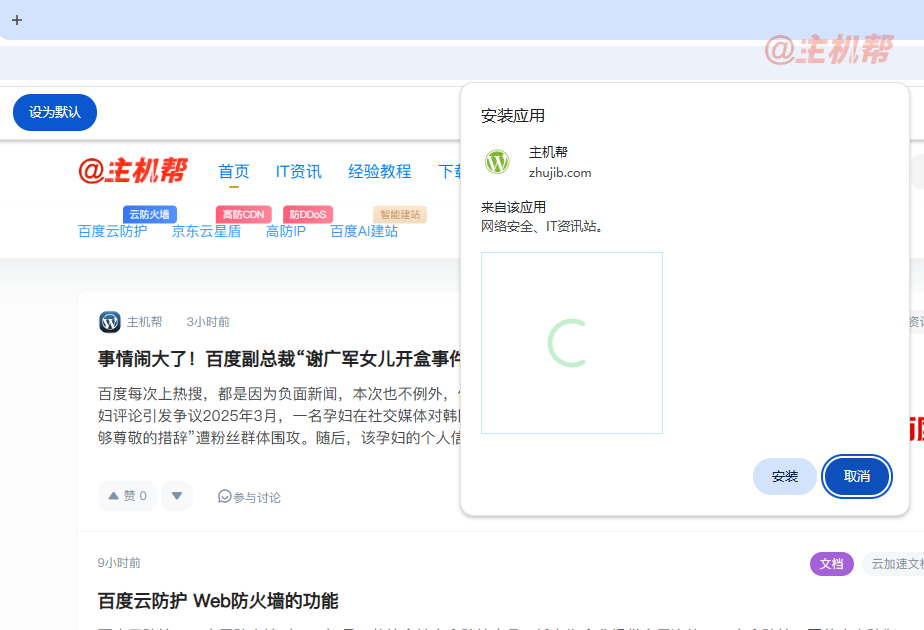The image size is (924, 630).
Task: Click the 智能建站 badge
Action: [x=400, y=215]
